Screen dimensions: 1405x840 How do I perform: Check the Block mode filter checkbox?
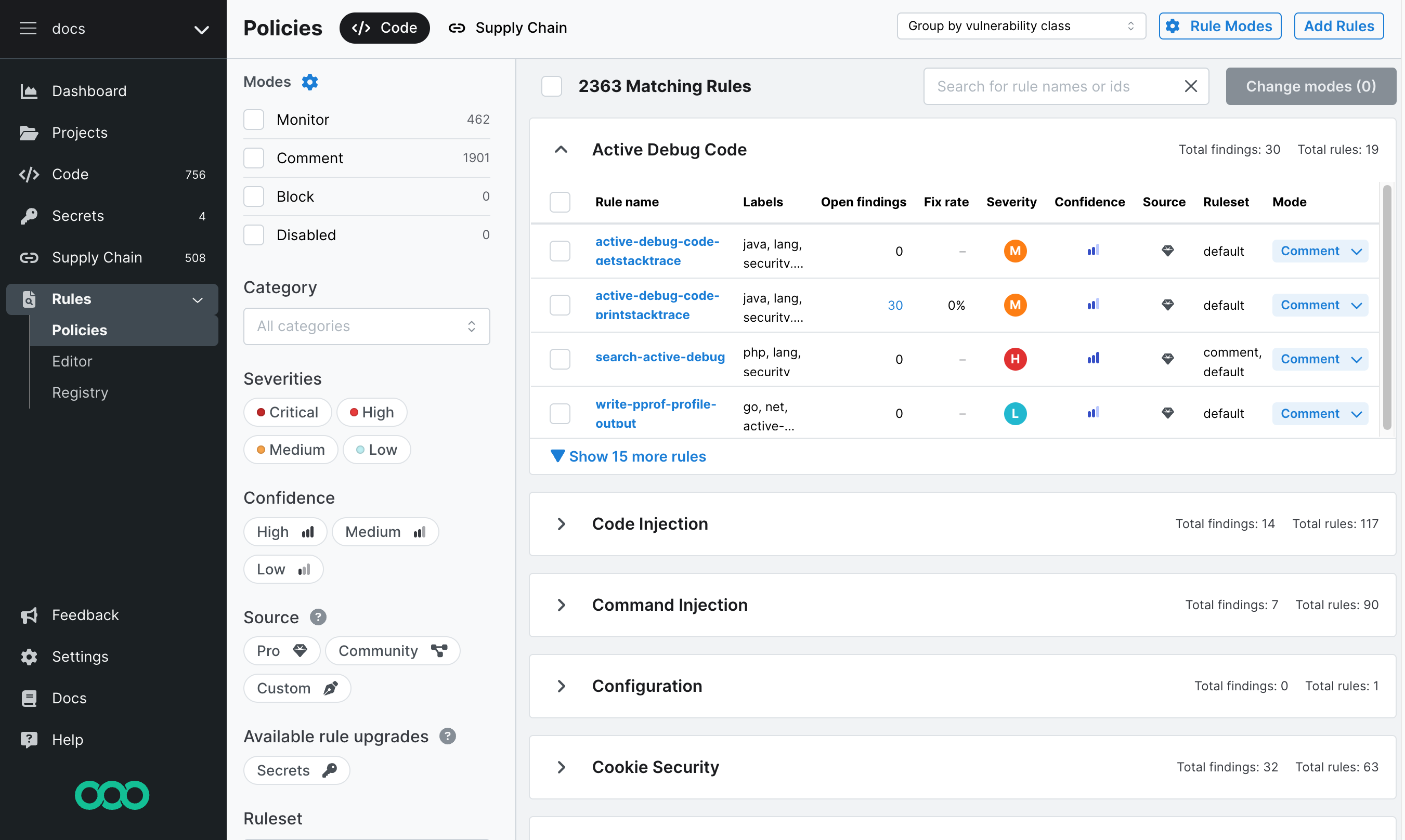254,196
